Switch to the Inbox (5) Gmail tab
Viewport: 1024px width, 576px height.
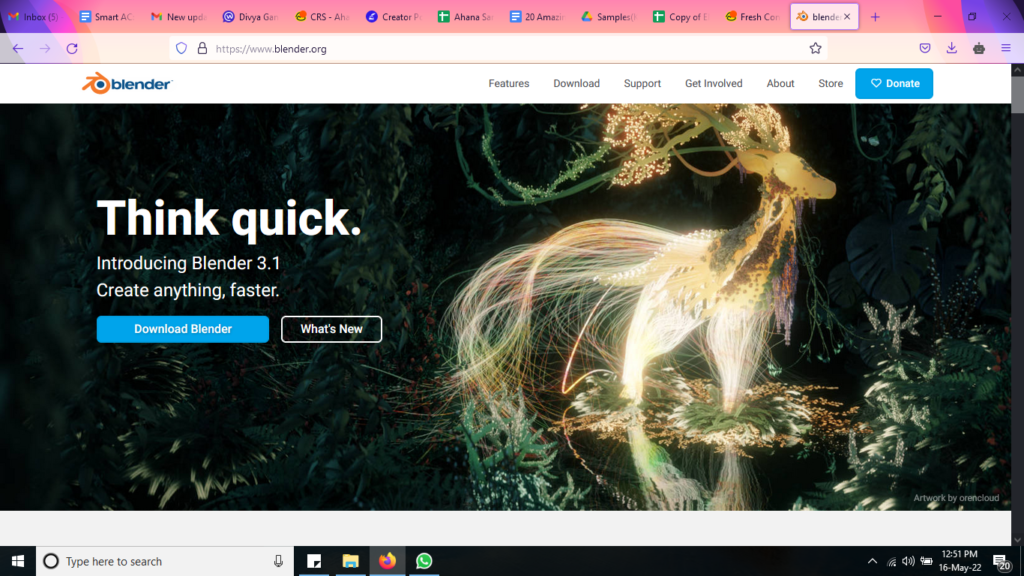pyautogui.click(x=33, y=17)
